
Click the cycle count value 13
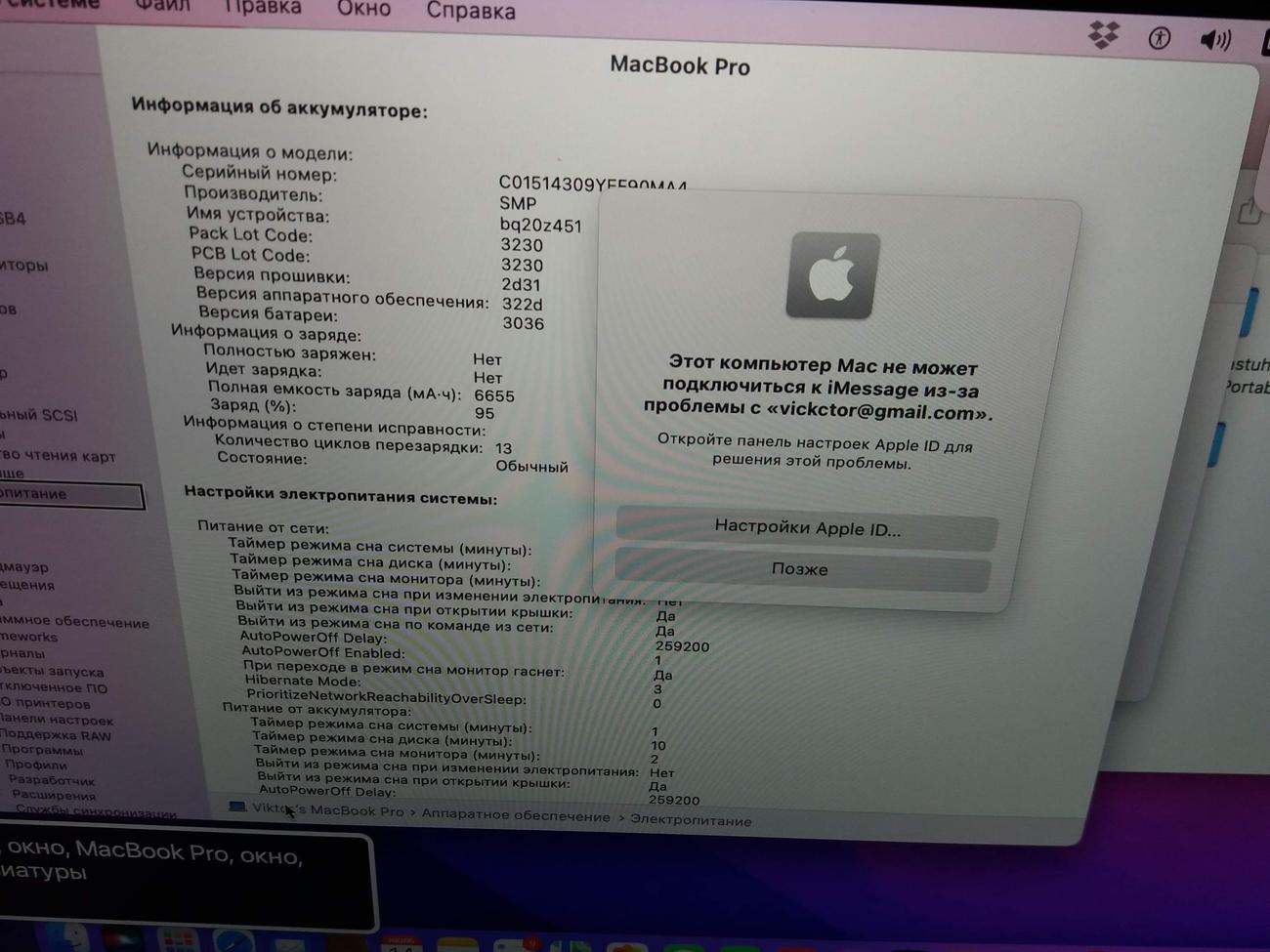tap(503, 448)
